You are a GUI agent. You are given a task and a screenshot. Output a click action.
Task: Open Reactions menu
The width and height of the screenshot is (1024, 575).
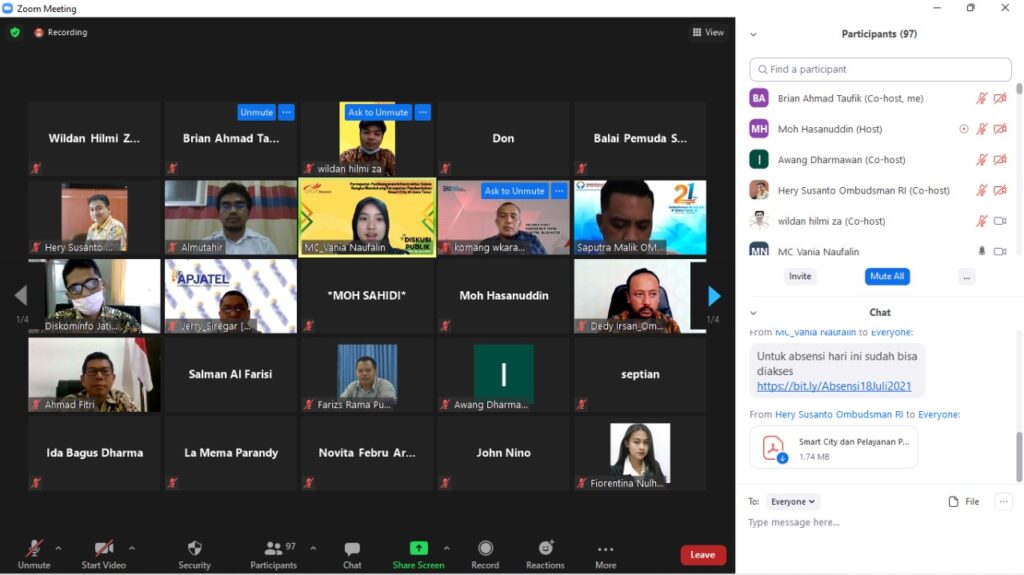[x=545, y=555]
